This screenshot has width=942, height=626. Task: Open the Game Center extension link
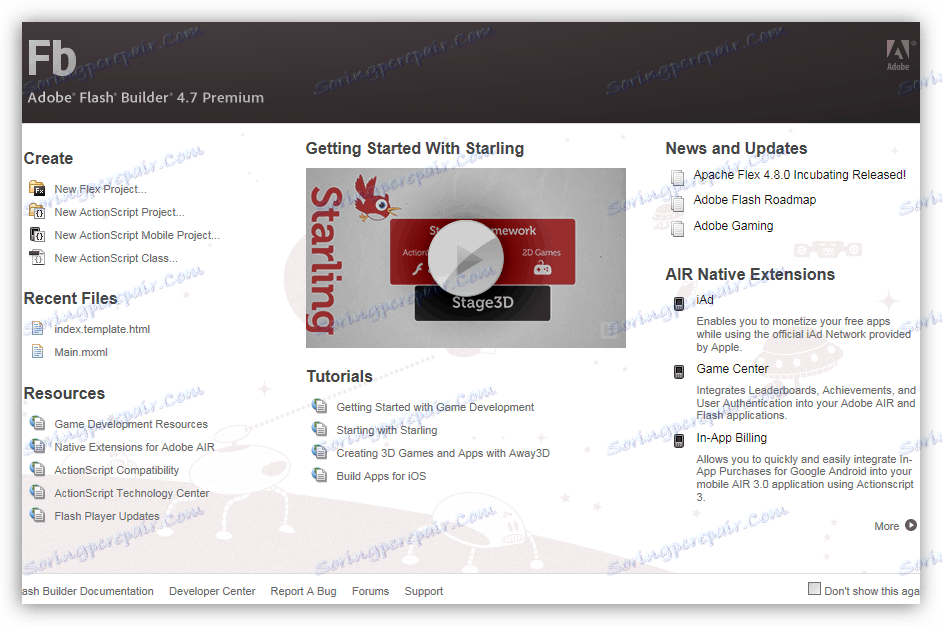(x=732, y=369)
